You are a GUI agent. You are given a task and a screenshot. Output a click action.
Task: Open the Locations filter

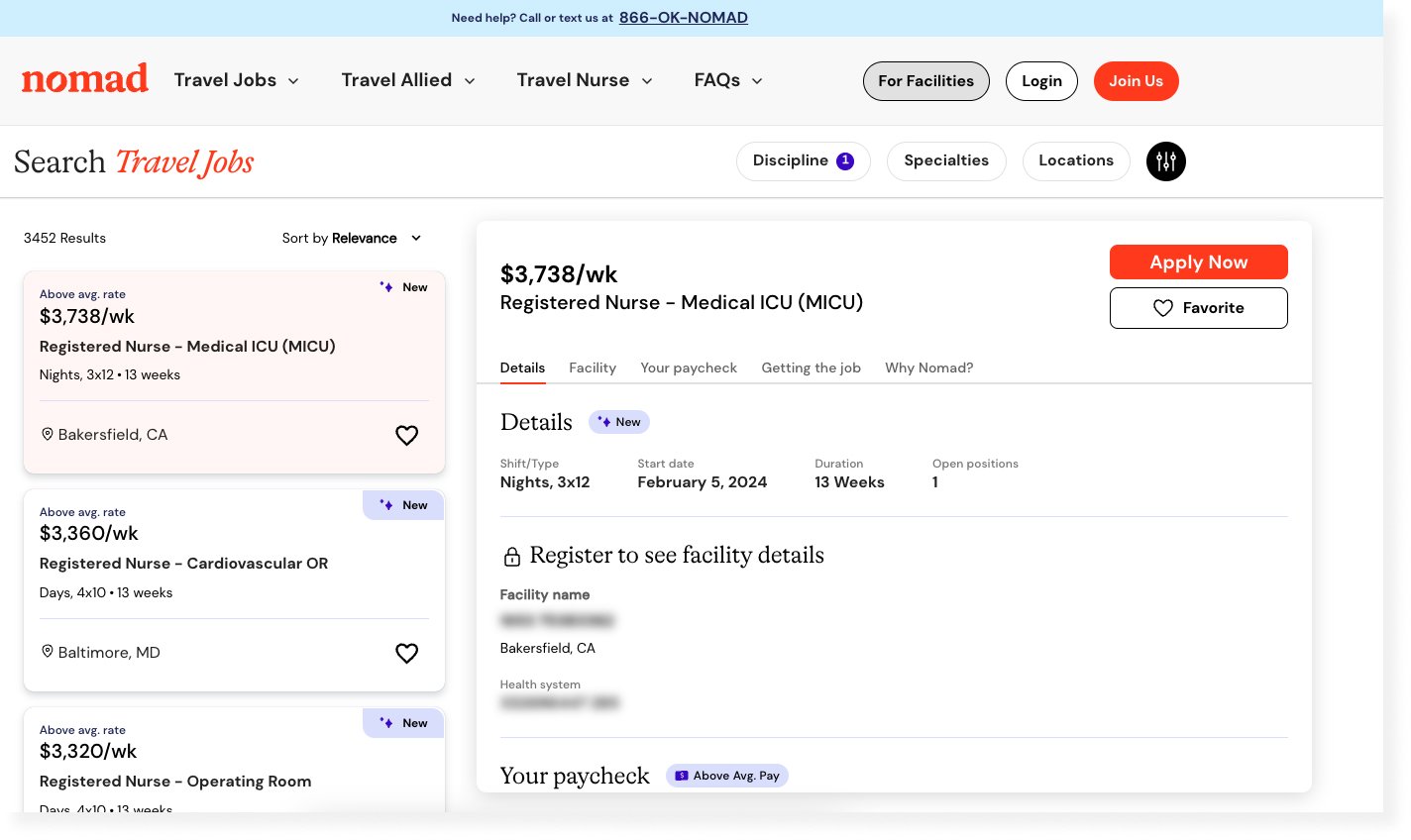click(1076, 161)
